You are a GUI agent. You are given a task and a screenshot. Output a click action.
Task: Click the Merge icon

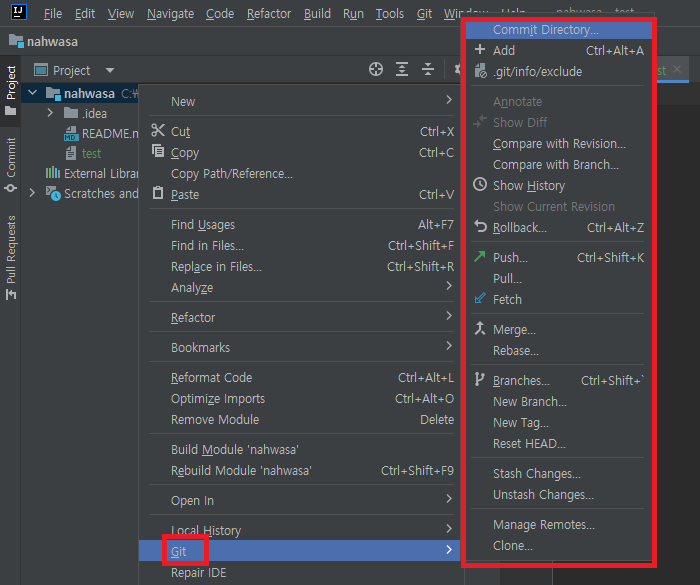[480, 328]
